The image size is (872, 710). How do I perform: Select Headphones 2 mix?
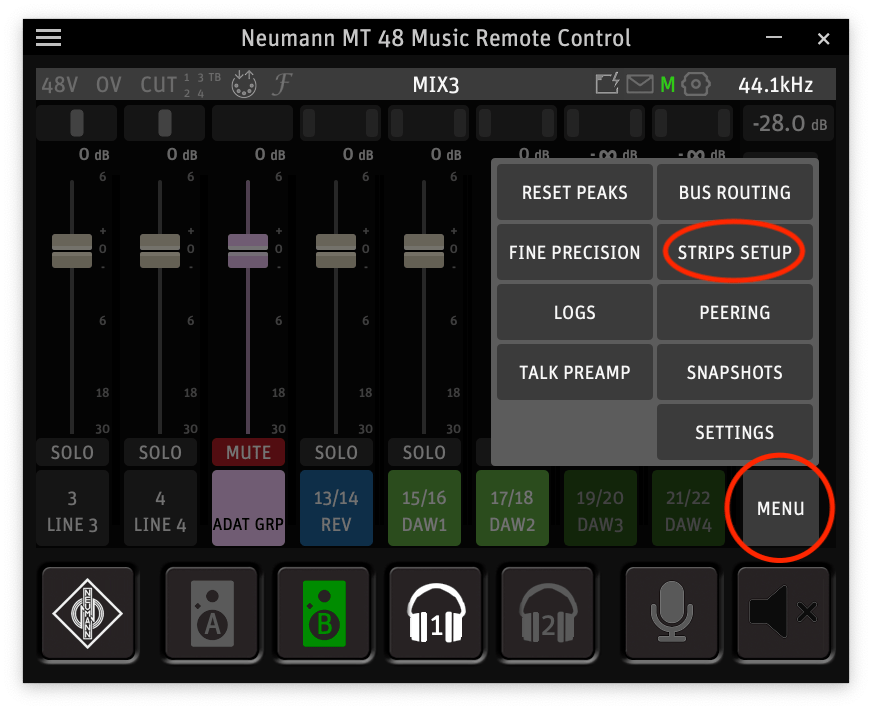548,612
